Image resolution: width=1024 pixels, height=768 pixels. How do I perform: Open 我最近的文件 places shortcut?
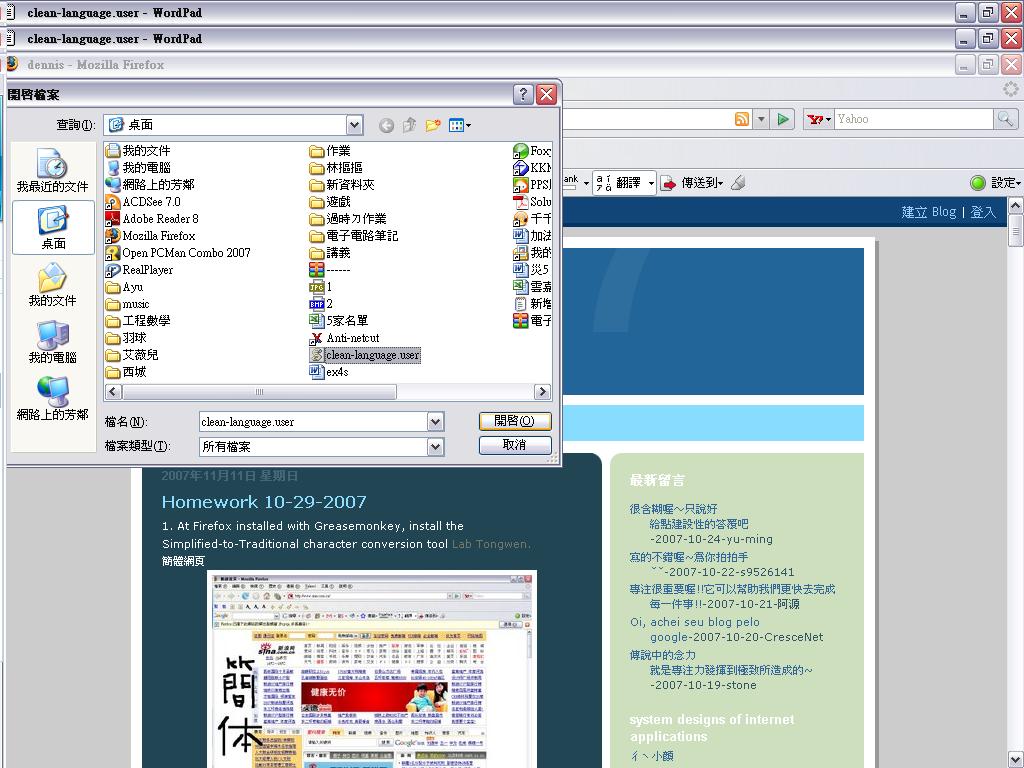(52, 171)
